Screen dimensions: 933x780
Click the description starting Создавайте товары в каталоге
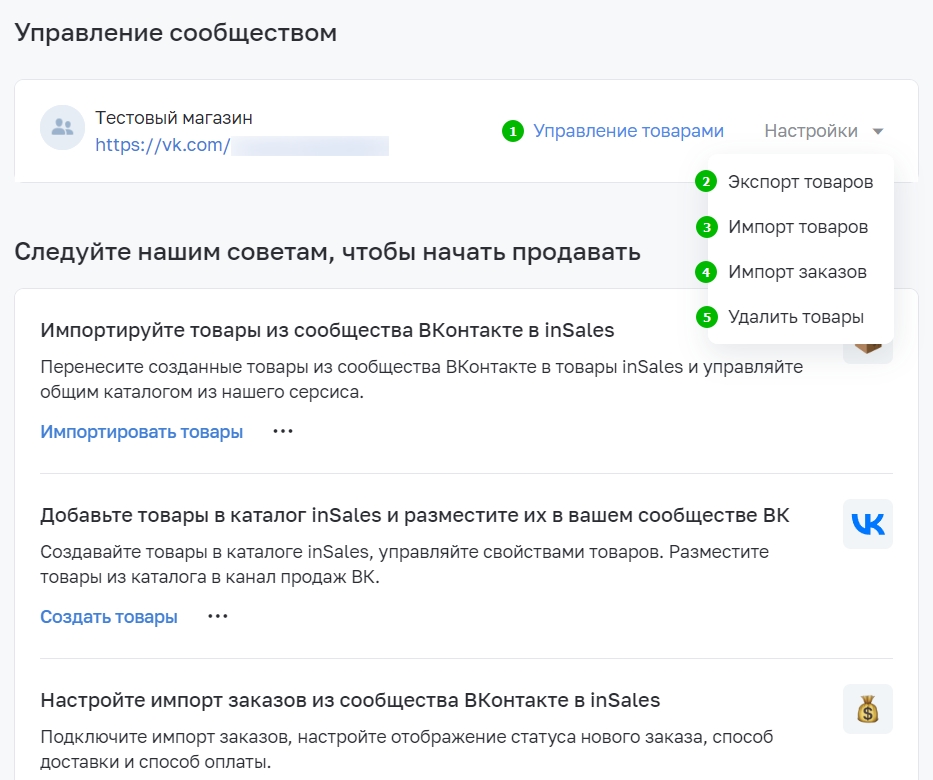point(404,565)
